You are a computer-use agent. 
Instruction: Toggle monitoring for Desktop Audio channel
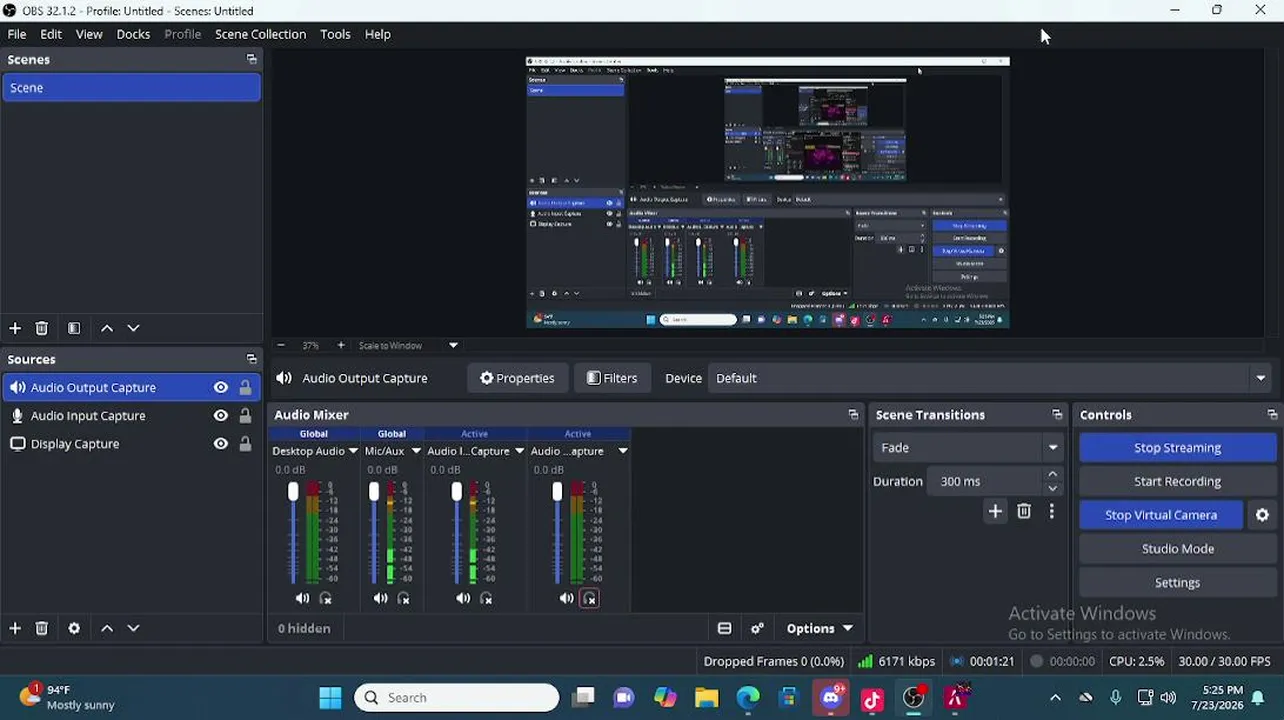click(325, 598)
